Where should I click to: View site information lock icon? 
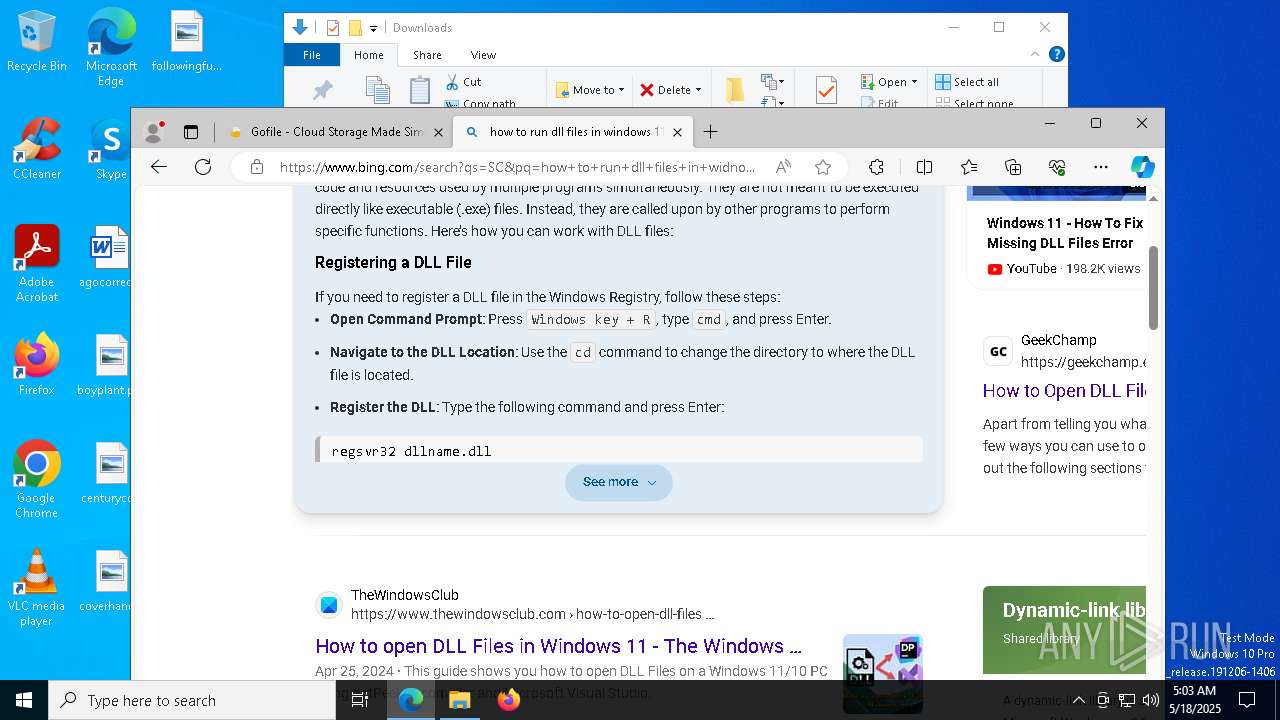point(257,167)
